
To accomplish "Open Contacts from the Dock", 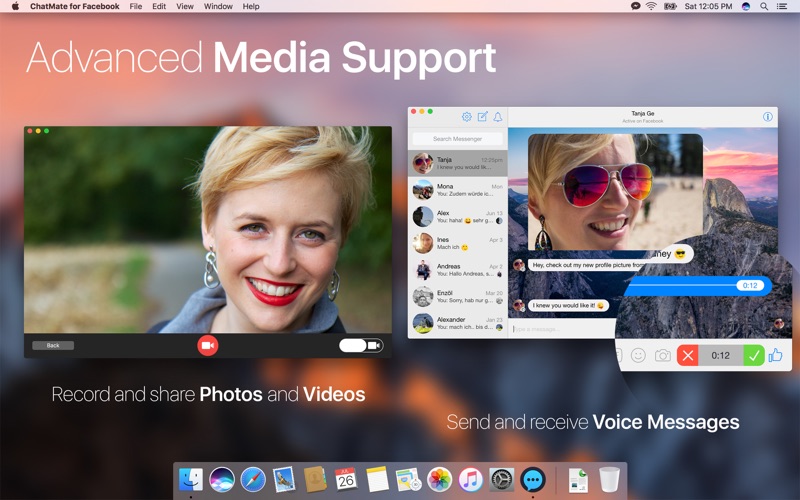I will [315, 480].
